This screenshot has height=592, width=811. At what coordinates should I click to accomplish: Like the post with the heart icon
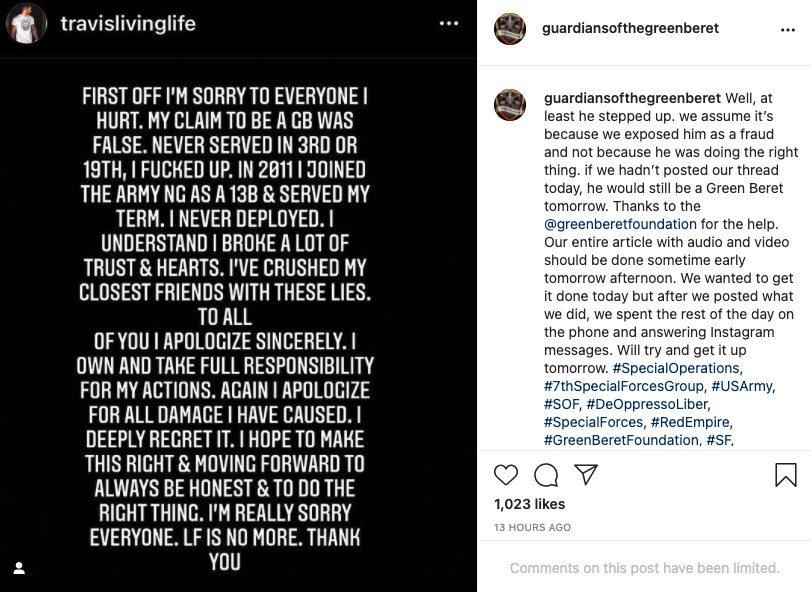pos(506,475)
